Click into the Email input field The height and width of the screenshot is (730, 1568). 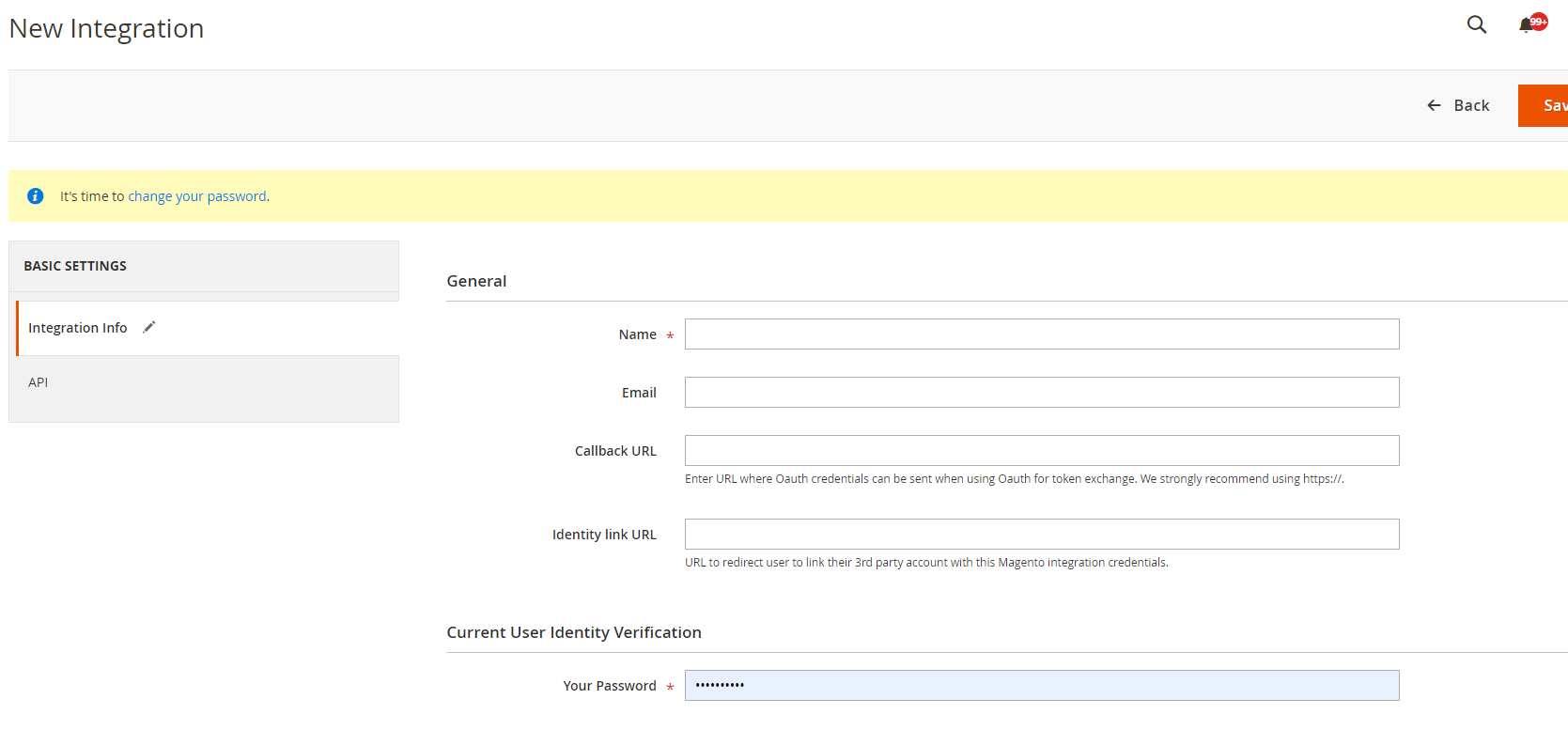point(1041,393)
